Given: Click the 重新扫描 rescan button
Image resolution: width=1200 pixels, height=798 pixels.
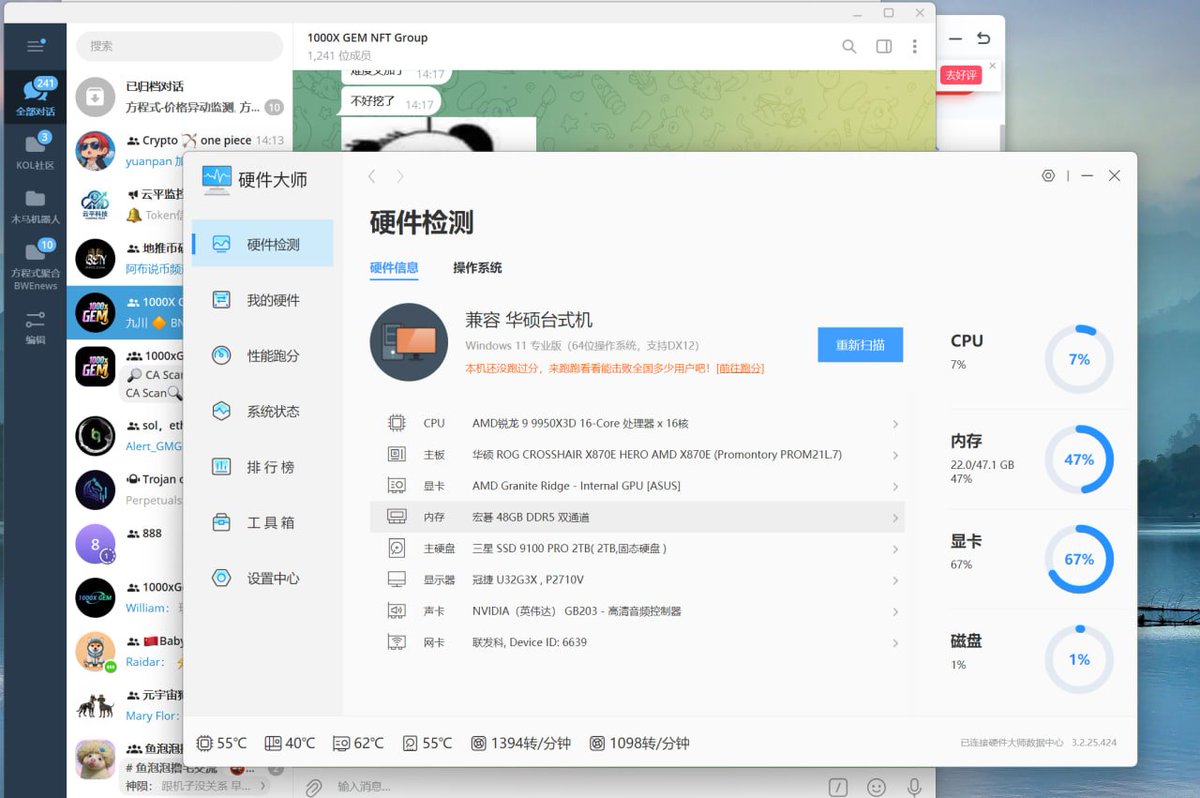Looking at the screenshot, I should pos(860,344).
